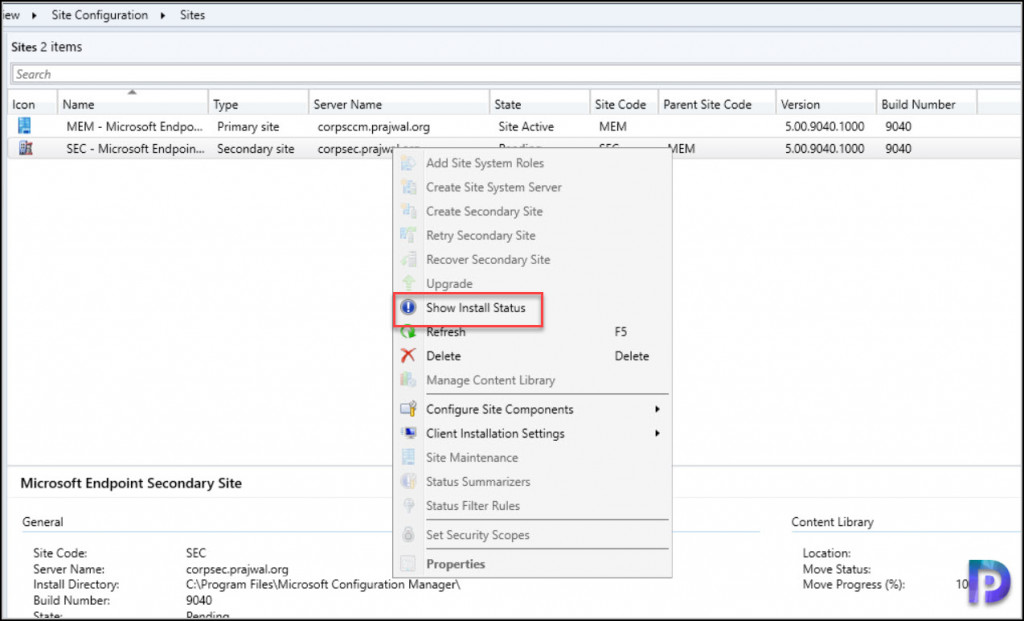Sort by the Icon column header
The image size is (1024, 621).
(x=33, y=104)
